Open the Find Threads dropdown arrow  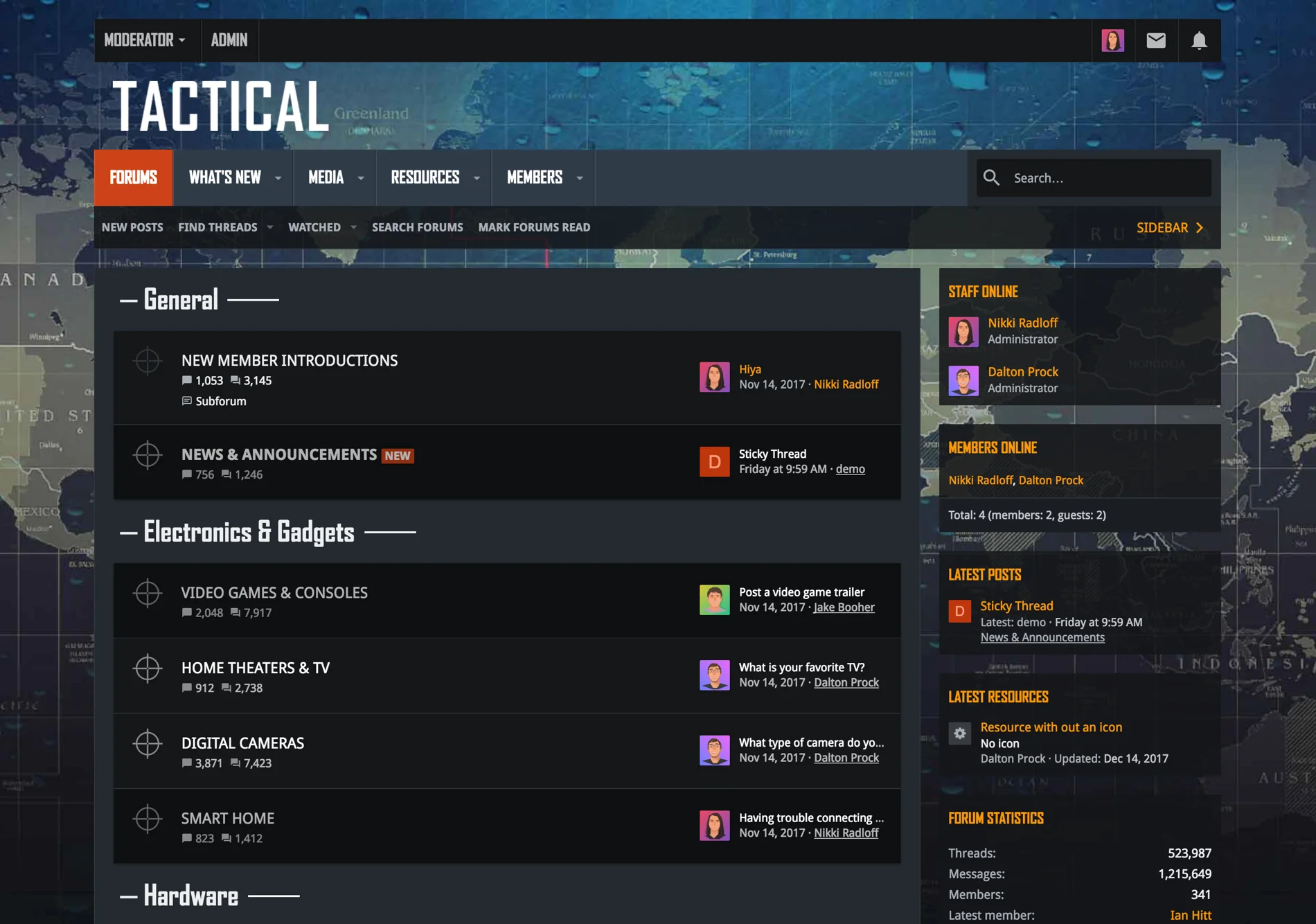(x=270, y=227)
